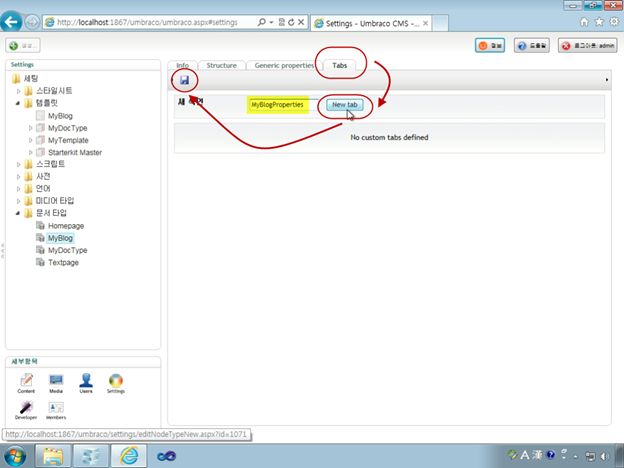Open the Windows Start menu
Screen dimensions: 624x468
14,456
